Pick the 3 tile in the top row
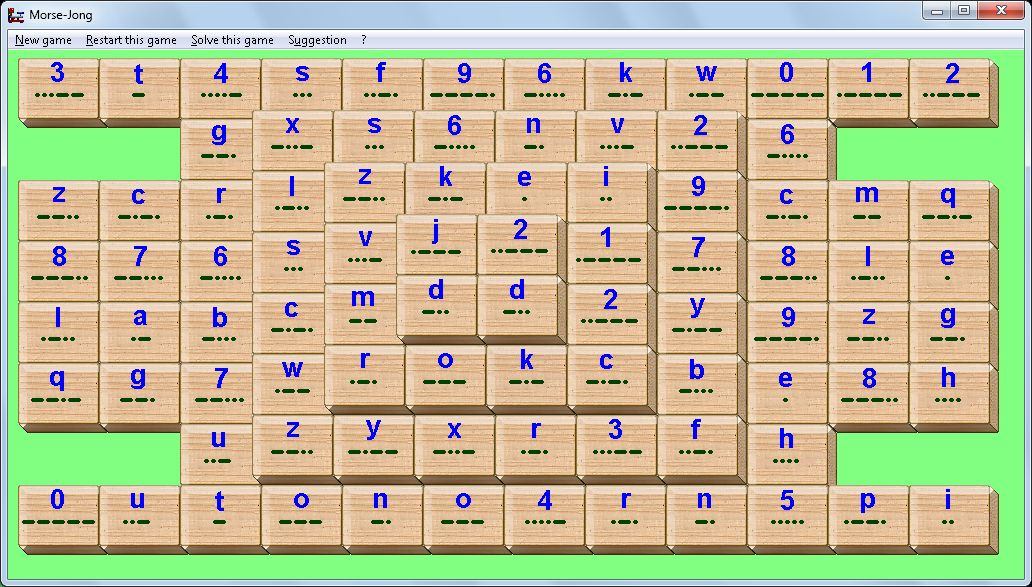Screen dimensions: 1032x587 click(x=59, y=88)
